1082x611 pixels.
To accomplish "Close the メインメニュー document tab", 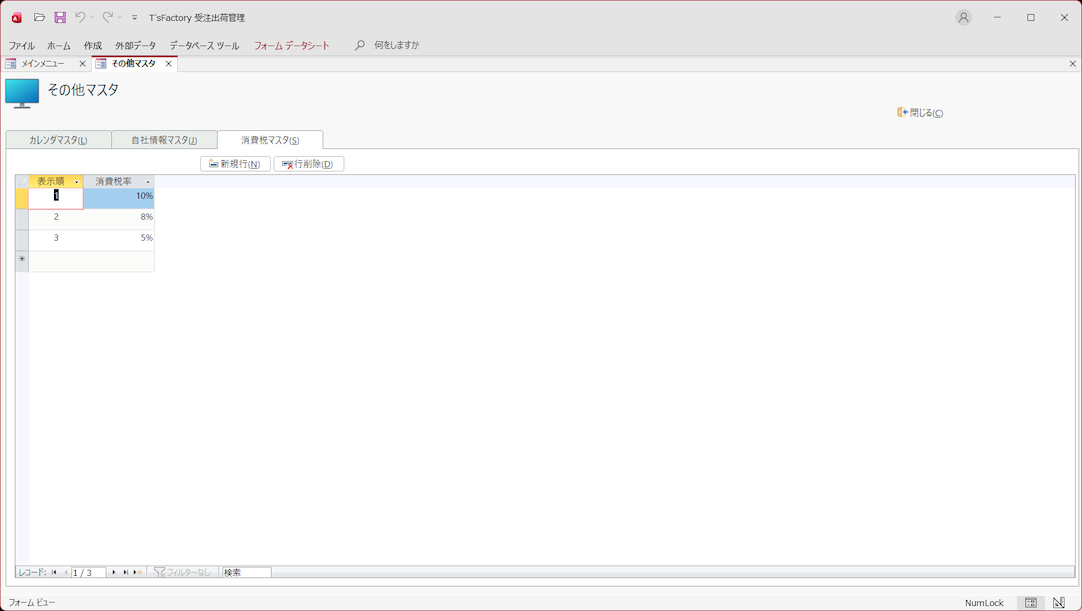I will [82, 64].
